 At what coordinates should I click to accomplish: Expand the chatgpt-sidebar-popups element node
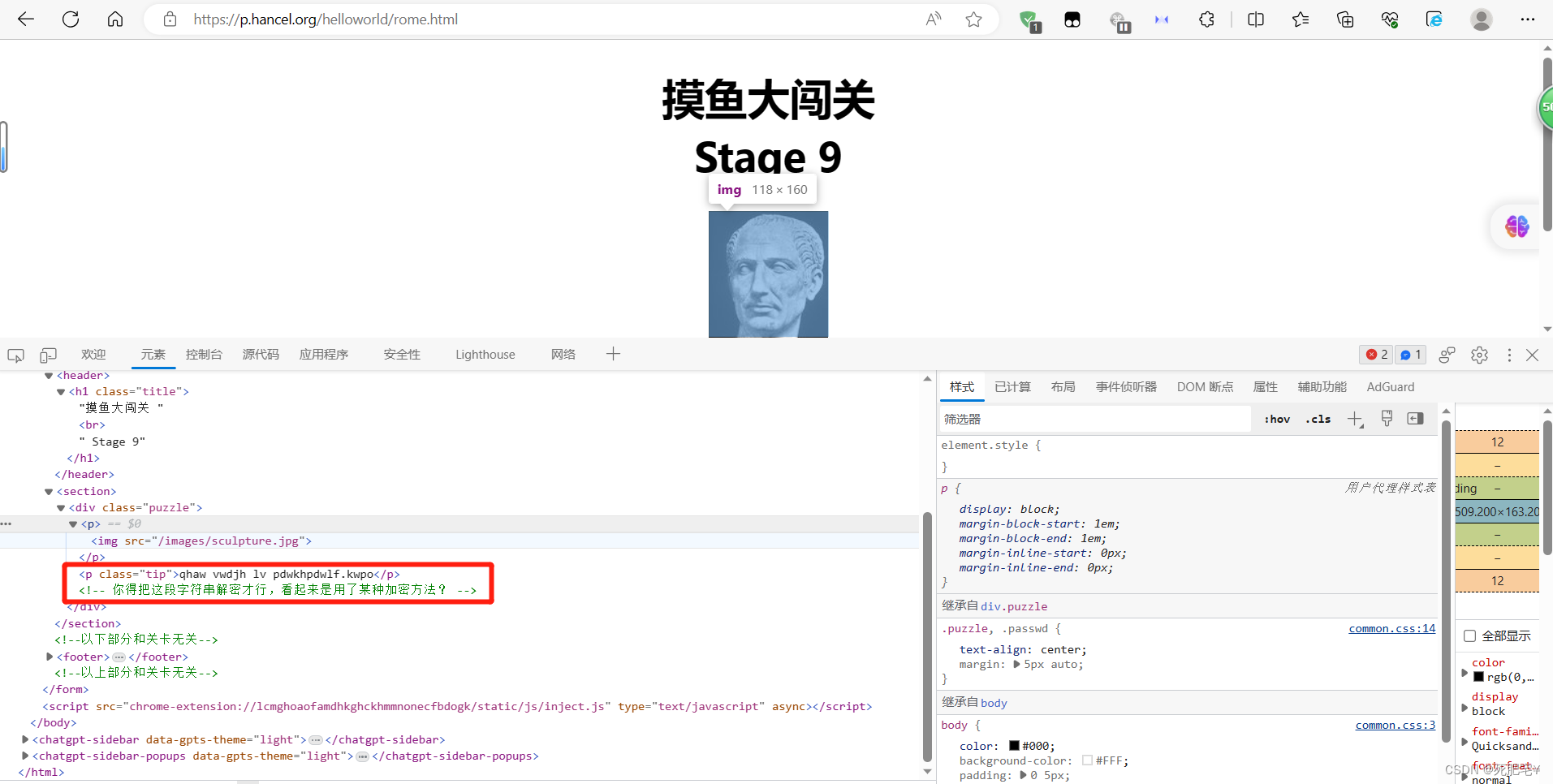point(25,756)
